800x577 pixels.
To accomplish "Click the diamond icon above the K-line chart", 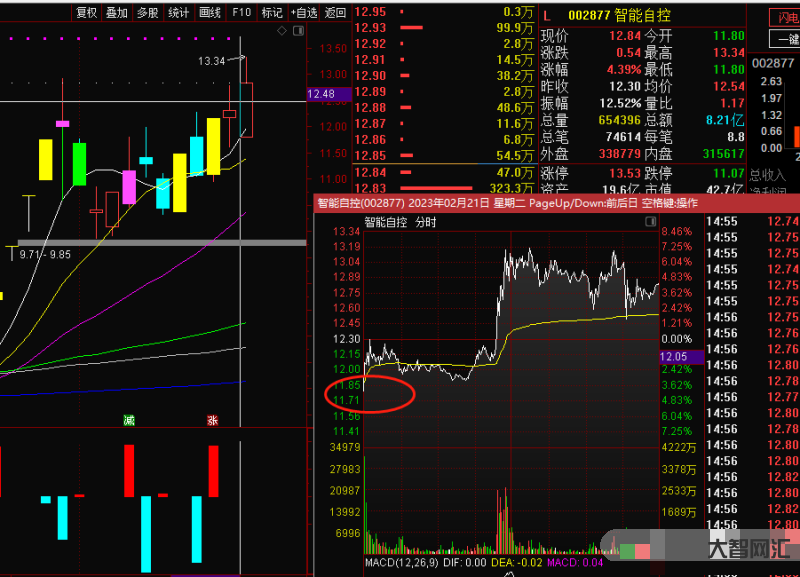I will click(x=282, y=31).
